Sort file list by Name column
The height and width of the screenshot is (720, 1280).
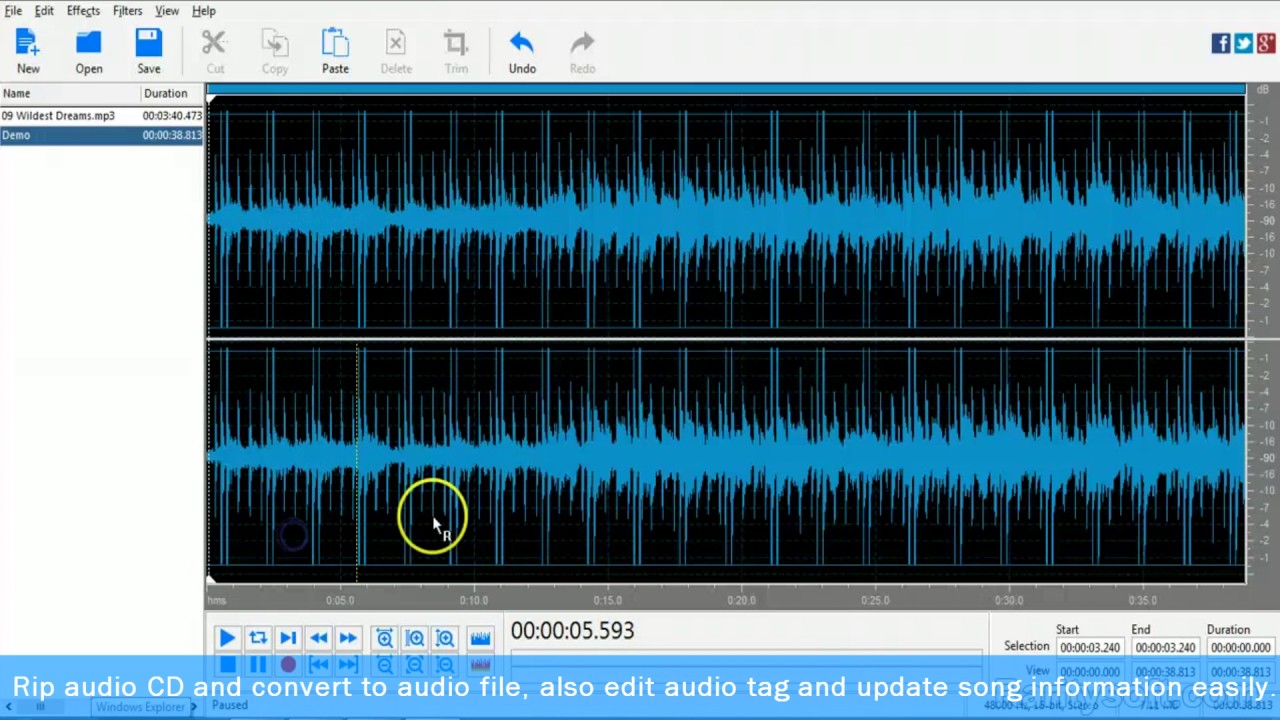click(70, 93)
